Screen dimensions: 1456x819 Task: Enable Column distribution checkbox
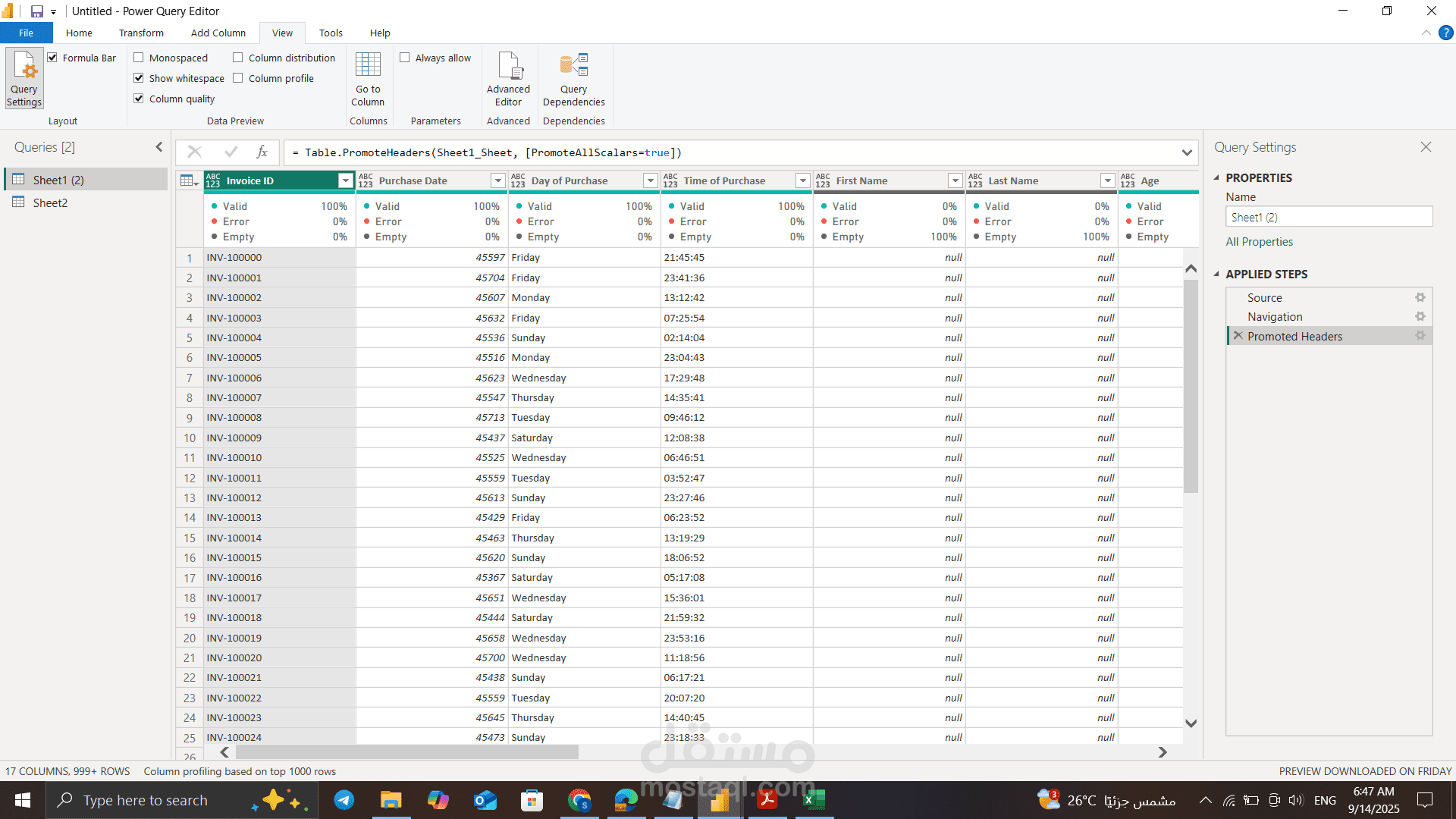pos(238,58)
